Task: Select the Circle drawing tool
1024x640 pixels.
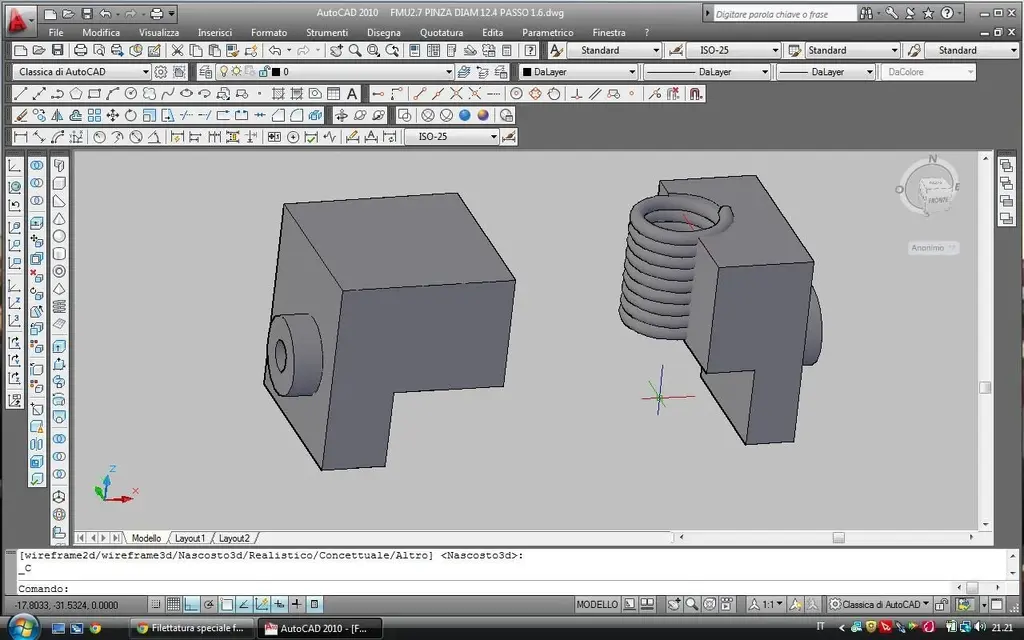Action: pos(131,93)
